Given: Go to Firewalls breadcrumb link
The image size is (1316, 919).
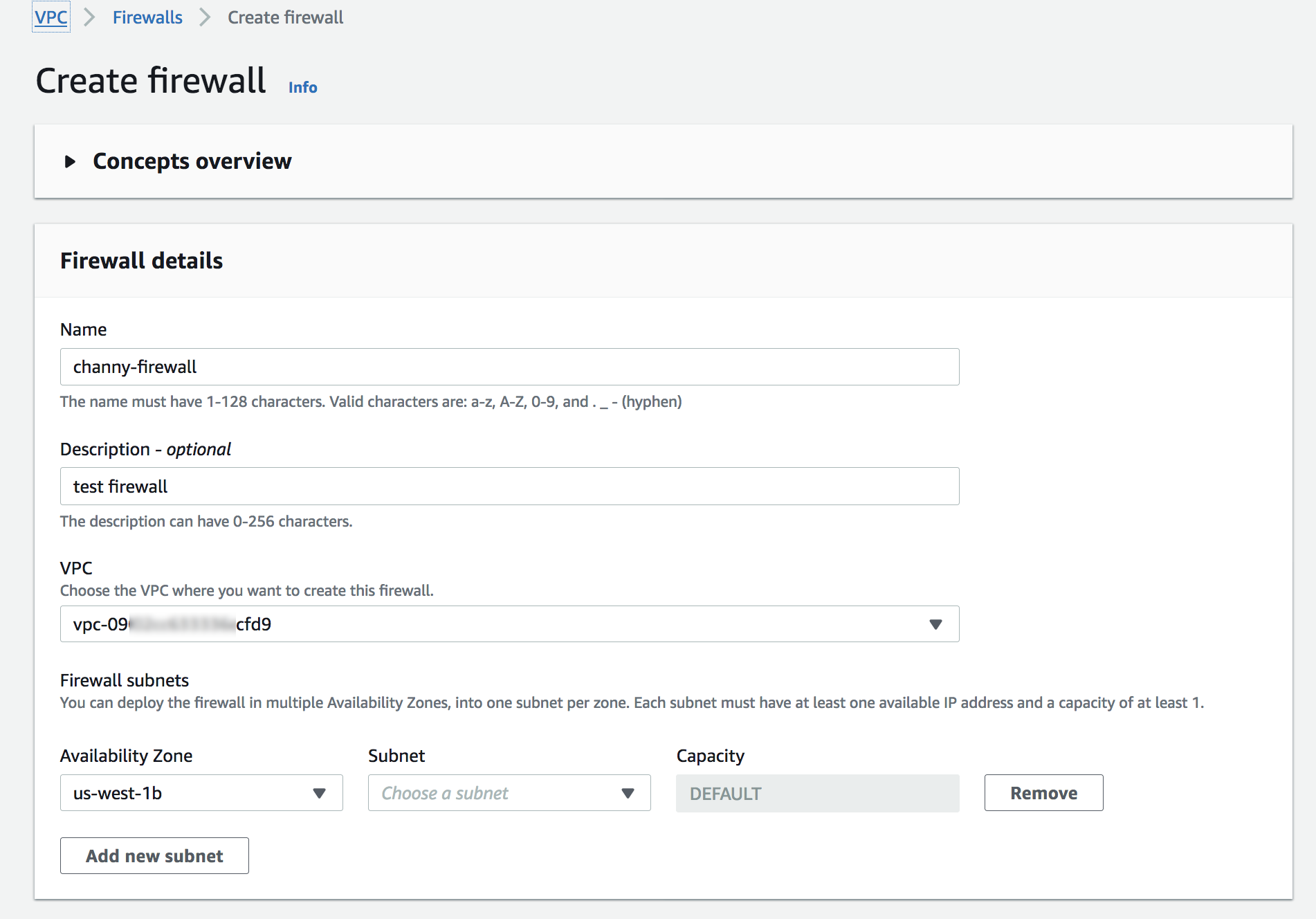Looking at the screenshot, I should (x=147, y=17).
